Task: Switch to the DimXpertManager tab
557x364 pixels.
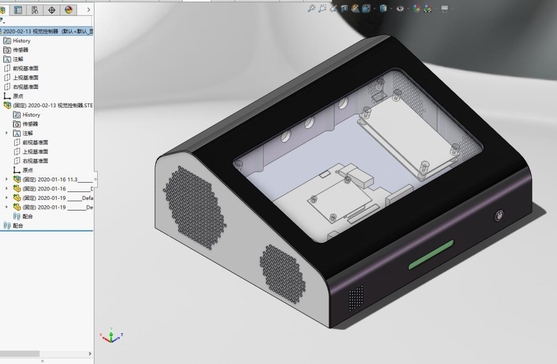Action: click(52, 10)
